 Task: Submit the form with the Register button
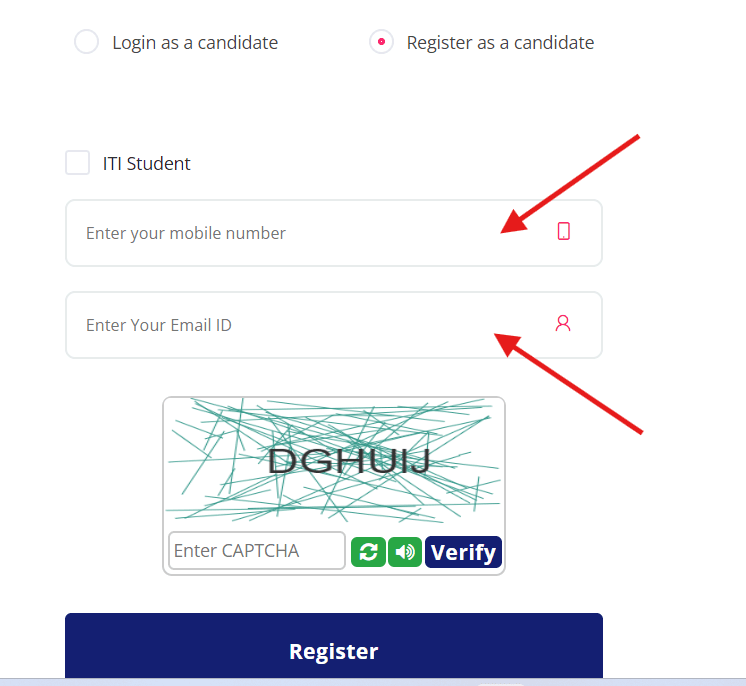pyautogui.click(x=334, y=646)
